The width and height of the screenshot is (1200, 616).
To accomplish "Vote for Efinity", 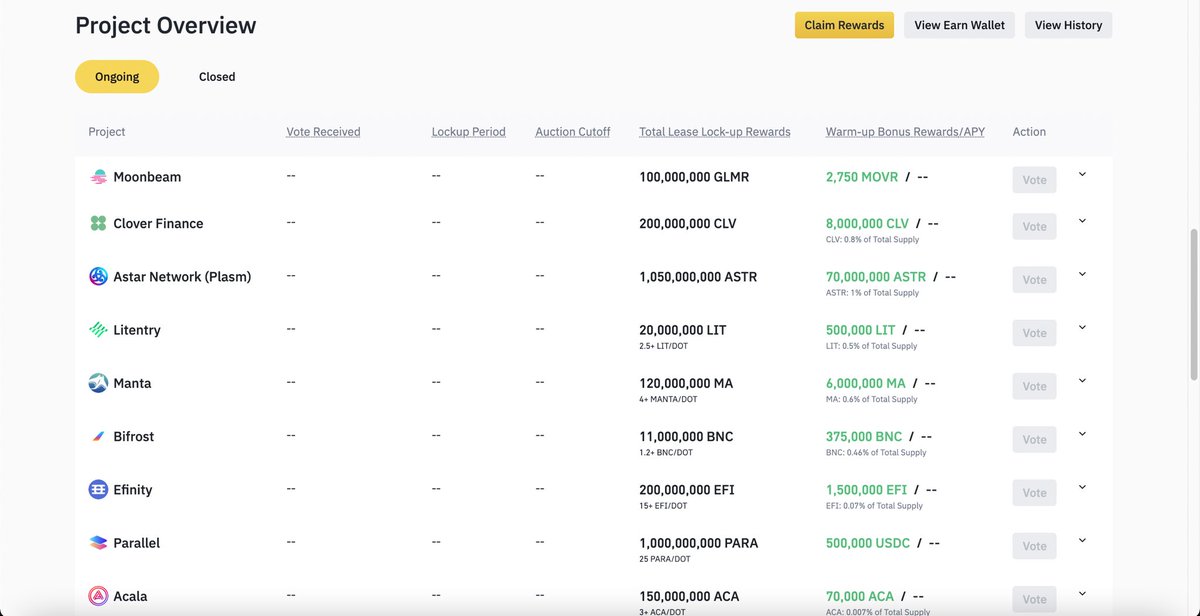I will point(1034,493).
